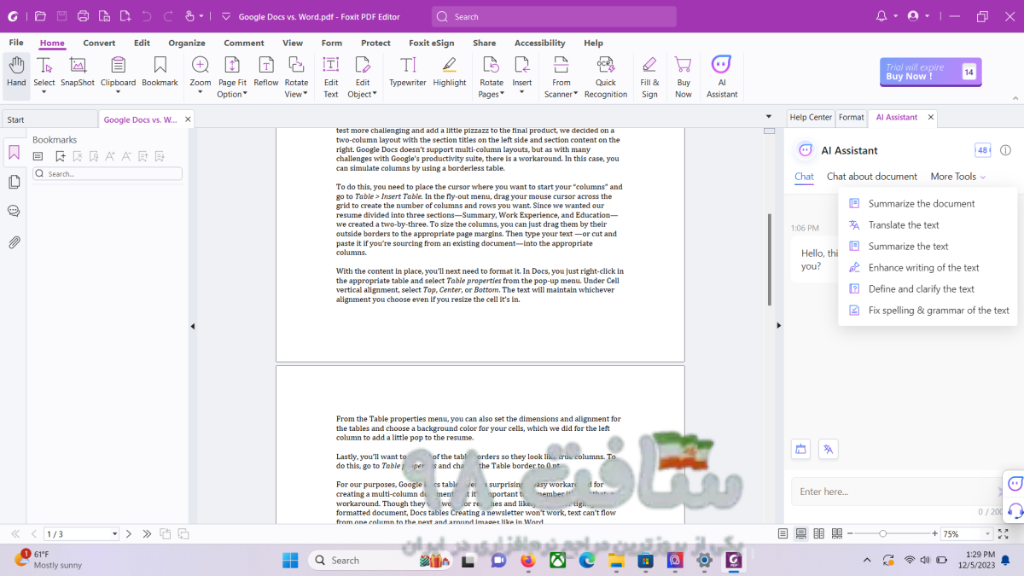
Task: Open the Comments side panel
Action: [x=14, y=211]
